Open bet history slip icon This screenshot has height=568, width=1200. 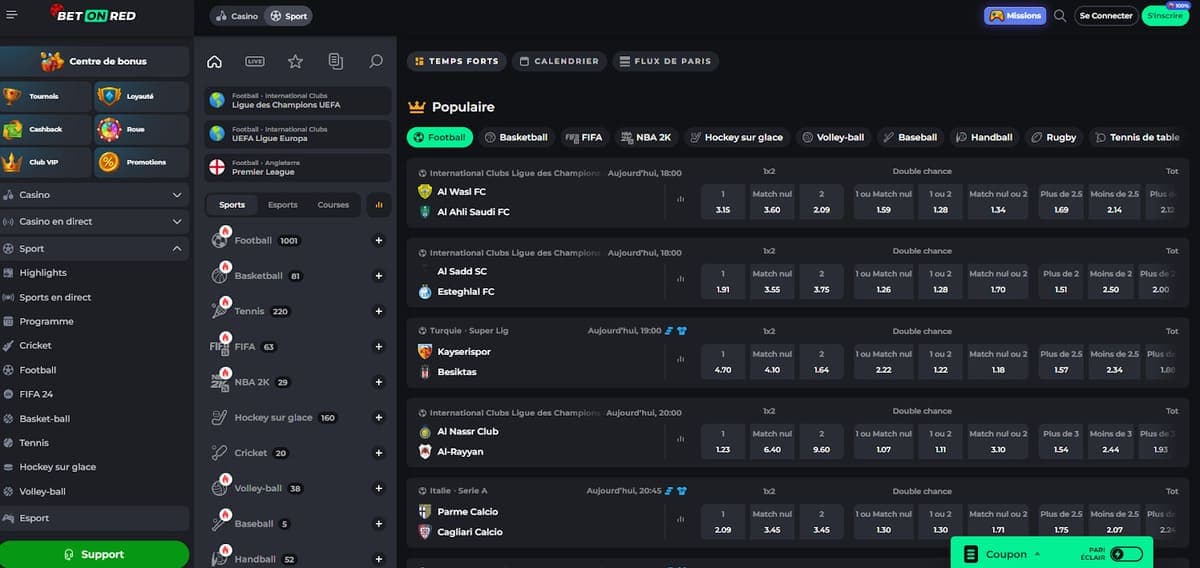[336, 61]
